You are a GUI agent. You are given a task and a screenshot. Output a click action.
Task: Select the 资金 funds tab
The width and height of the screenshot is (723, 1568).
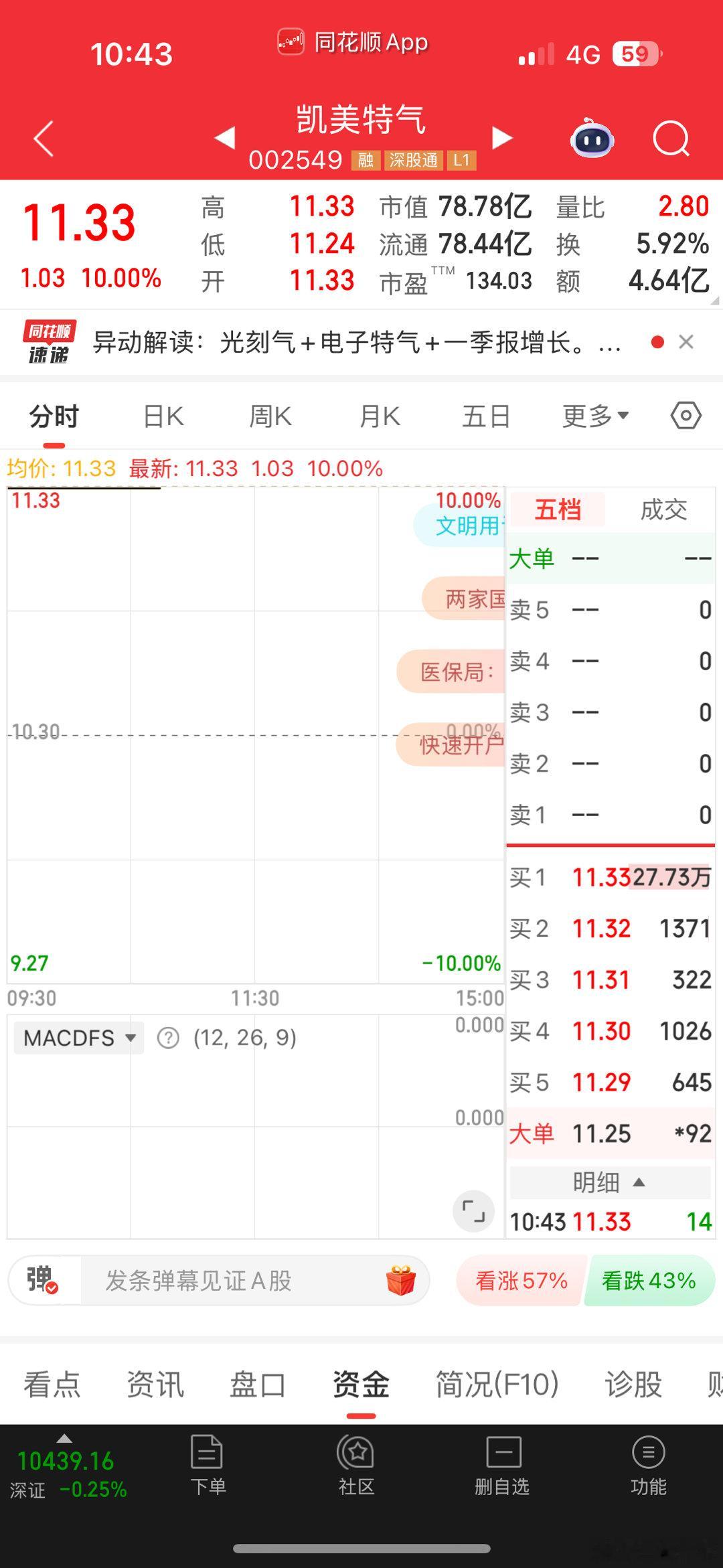pos(361,1384)
